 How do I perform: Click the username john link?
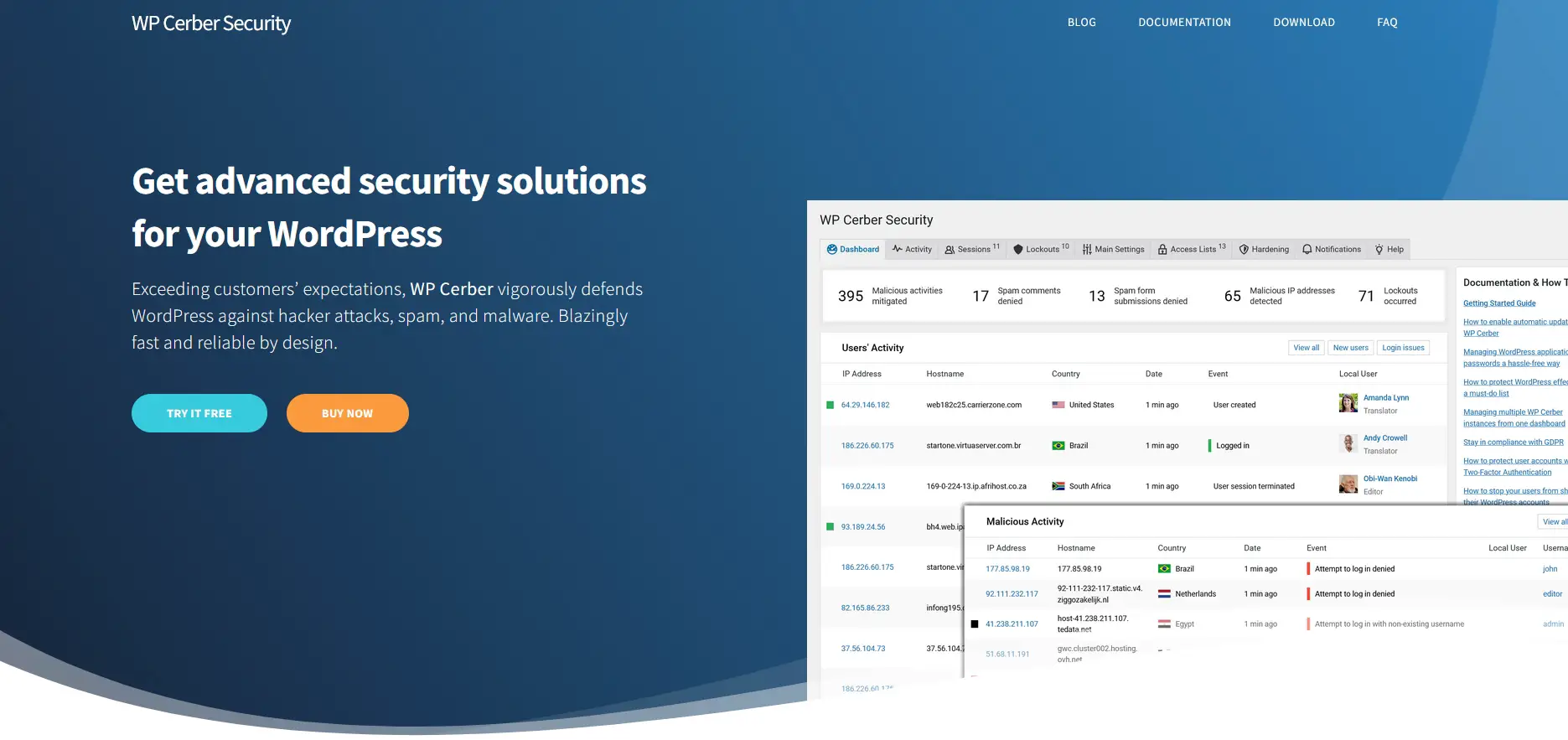pyautogui.click(x=1550, y=569)
